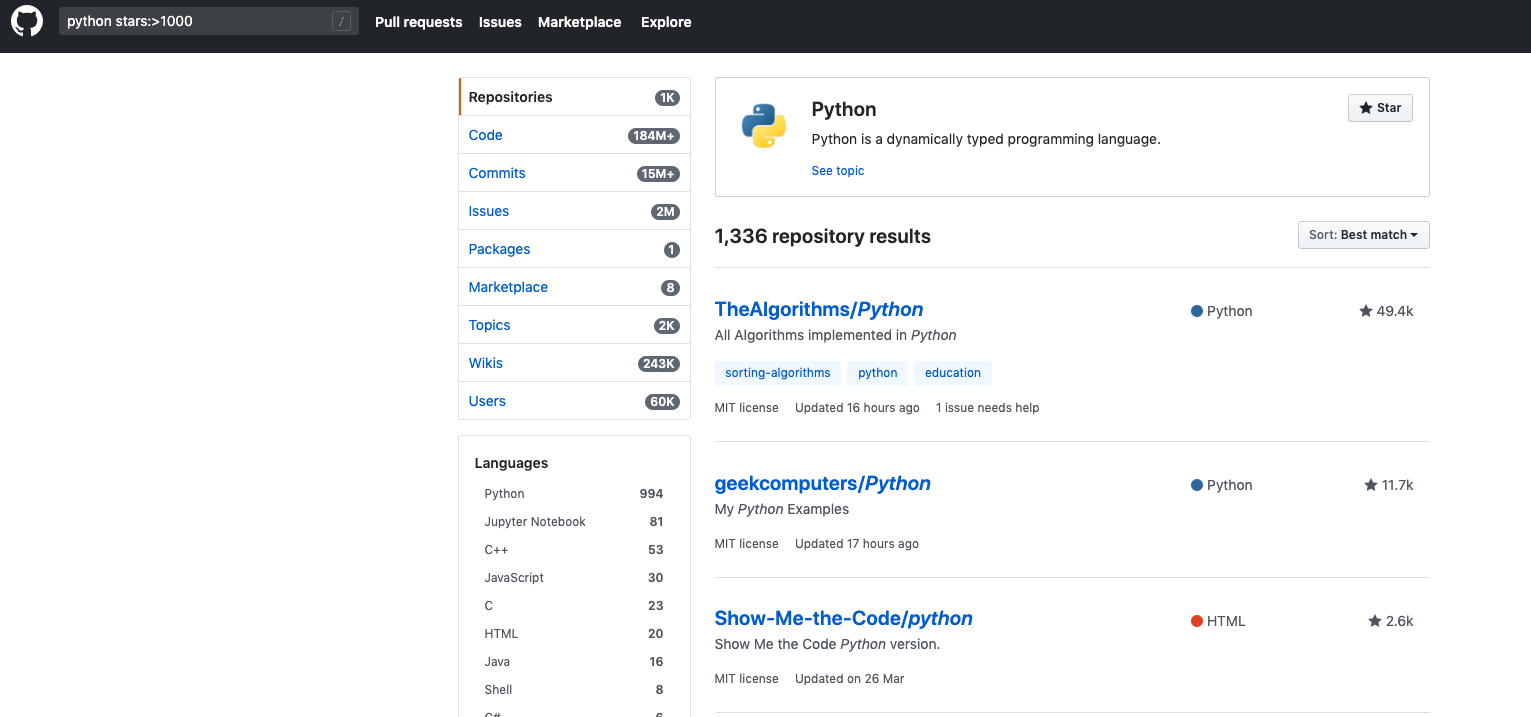Image resolution: width=1531 pixels, height=717 pixels.
Task: Click the Python logo next to the topic description
Action: point(763,125)
